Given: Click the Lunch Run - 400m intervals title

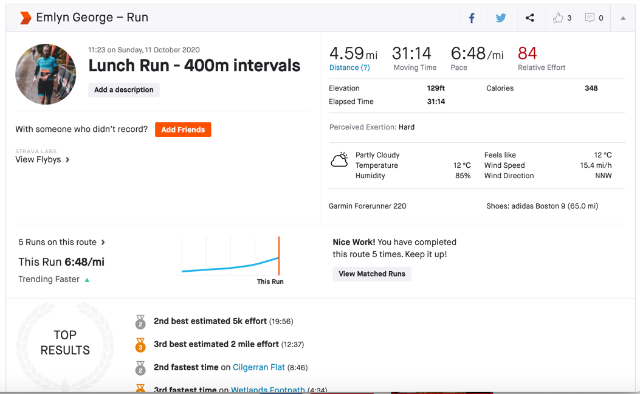Looking at the screenshot, I should [194, 66].
